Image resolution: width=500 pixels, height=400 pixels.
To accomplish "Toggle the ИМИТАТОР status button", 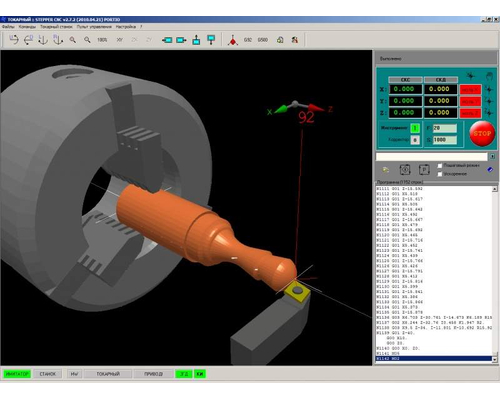I will point(17,374).
